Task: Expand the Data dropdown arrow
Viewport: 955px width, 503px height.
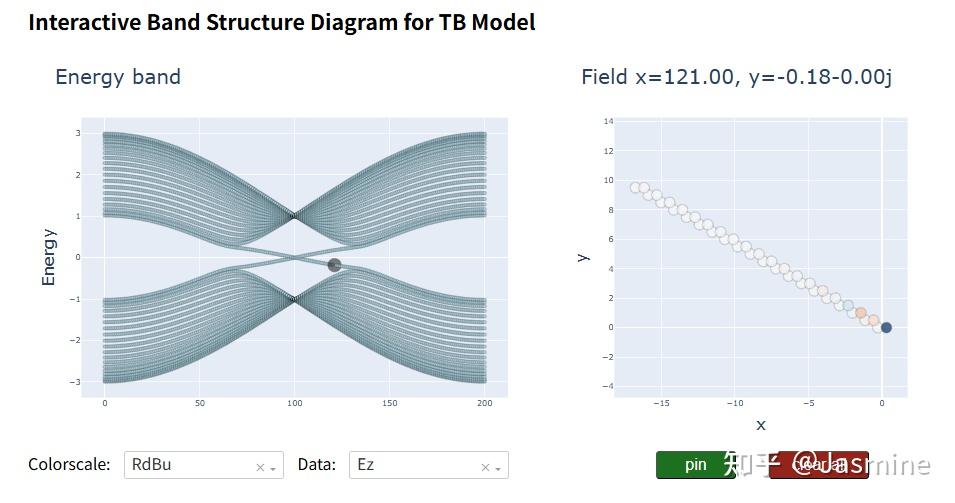Action: click(498, 468)
